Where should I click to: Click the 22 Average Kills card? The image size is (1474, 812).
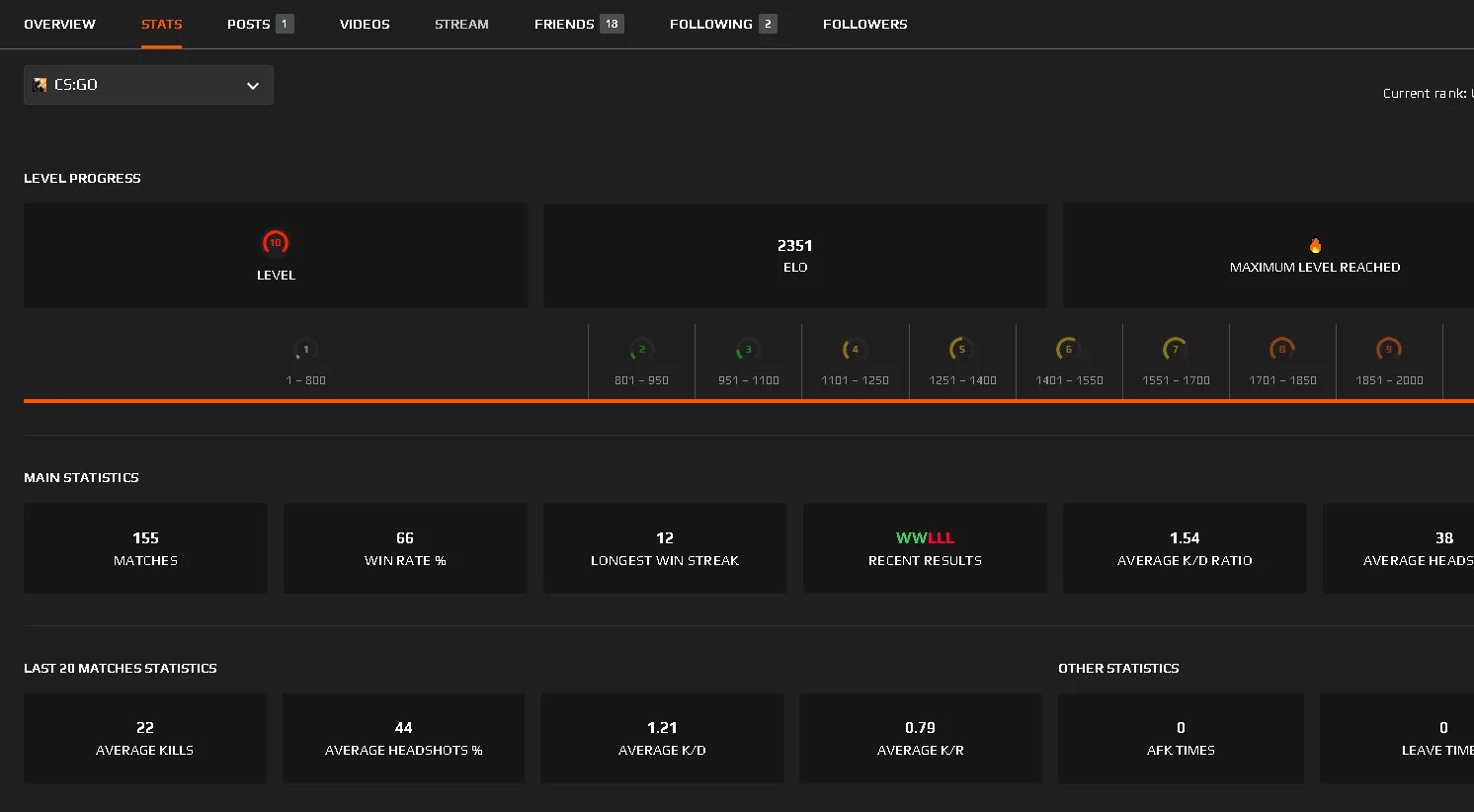tap(145, 738)
